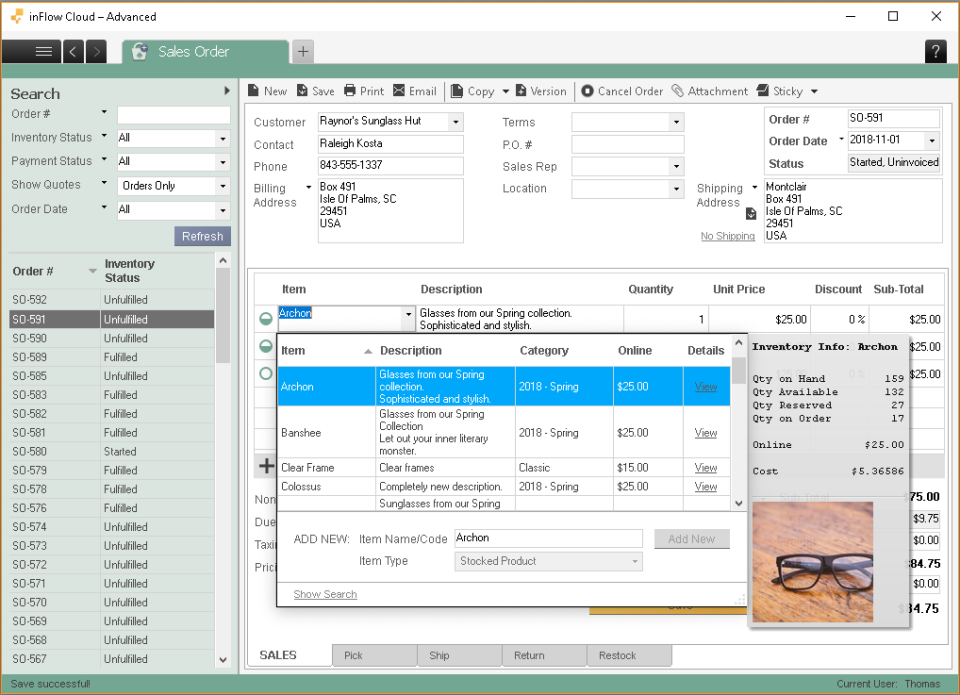Click the add new line plus icon
The width and height of the screenshot is (960, 695).
point(266,466)
